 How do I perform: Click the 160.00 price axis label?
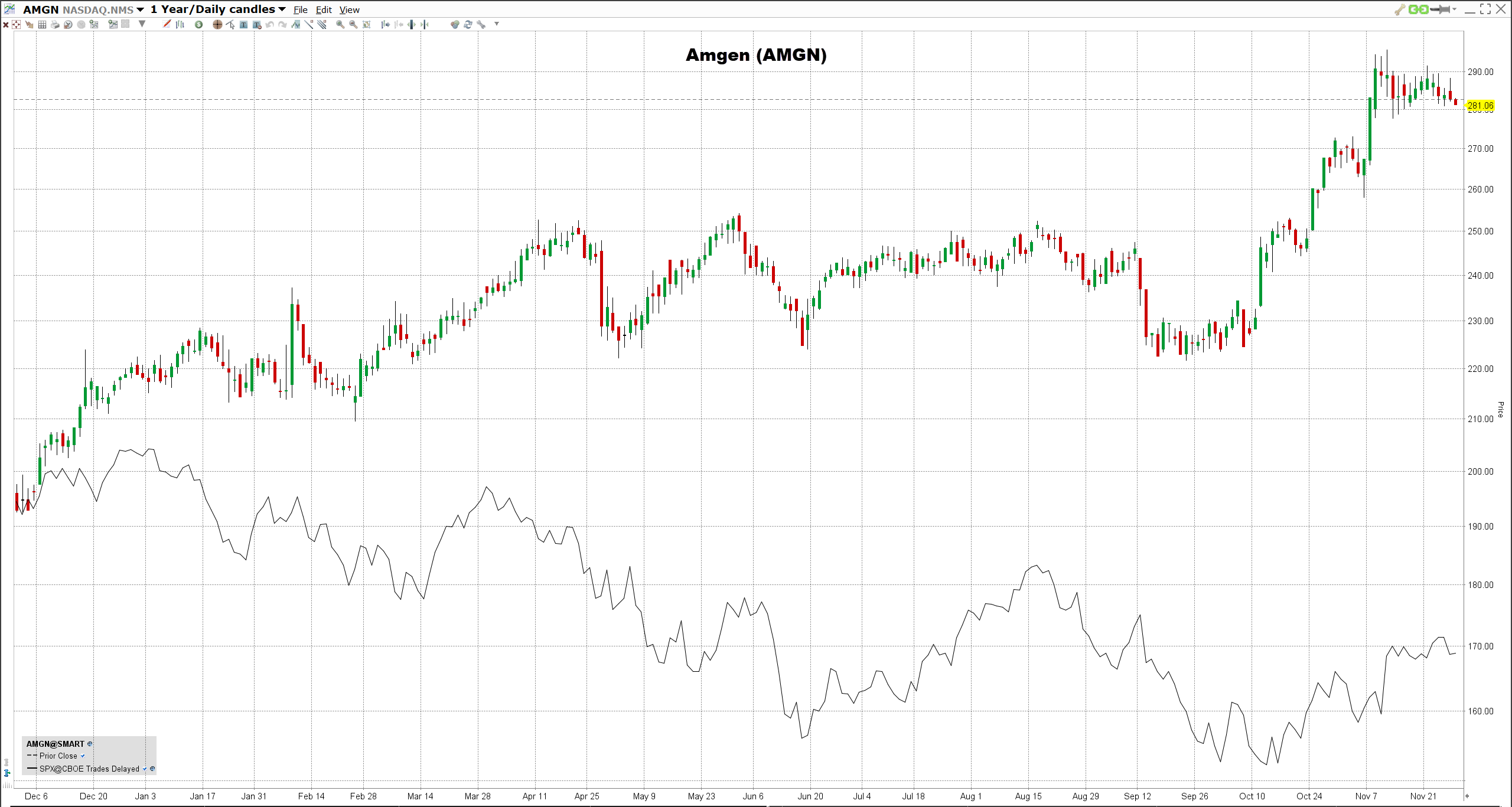1480,711
